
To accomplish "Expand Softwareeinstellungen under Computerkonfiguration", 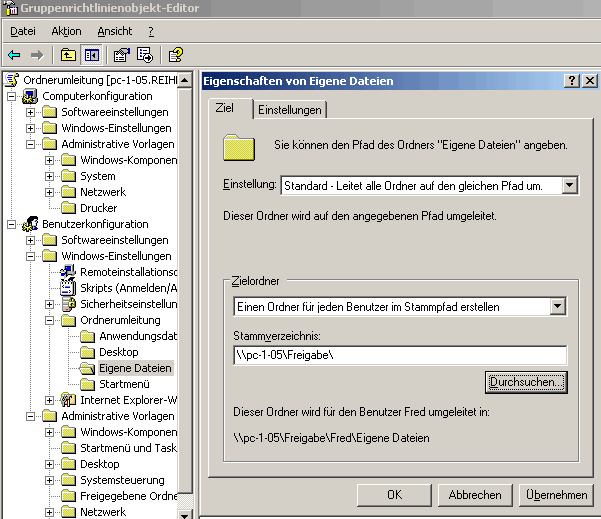I will pos(30,112).
